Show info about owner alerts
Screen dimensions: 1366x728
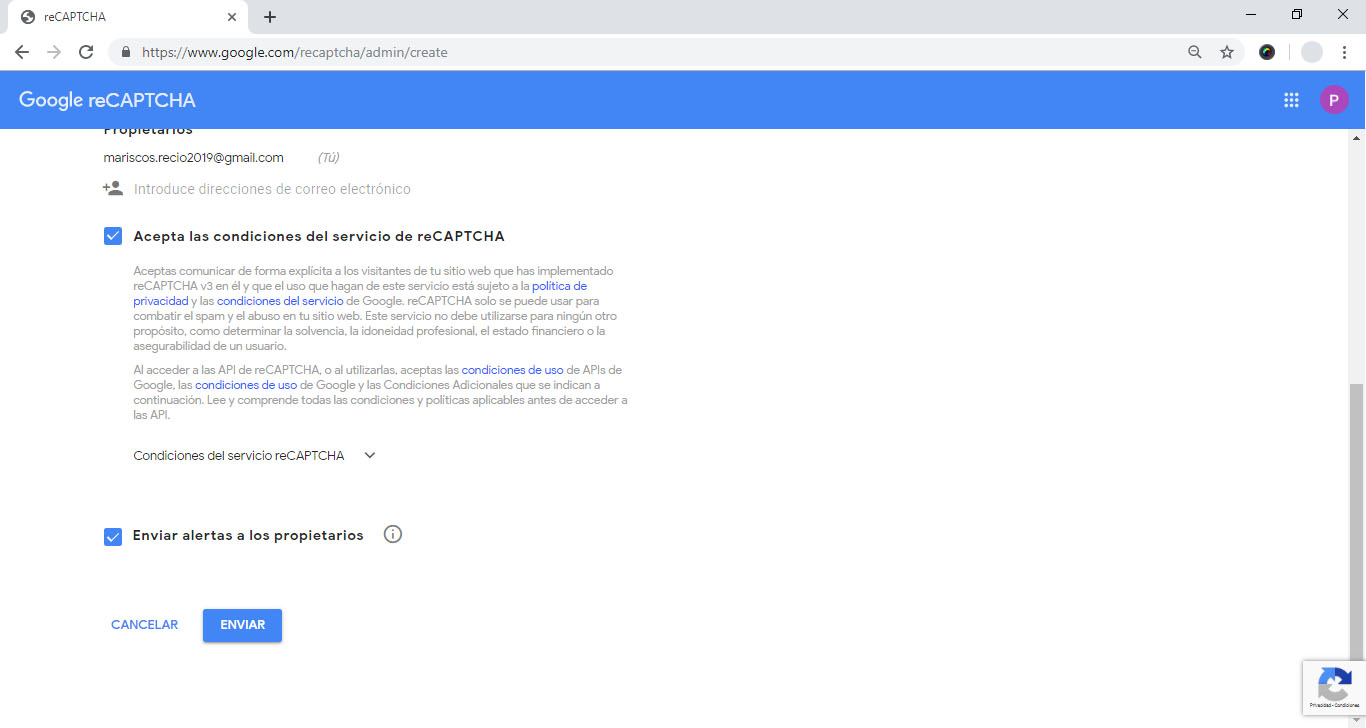click(x=393, y=535)
